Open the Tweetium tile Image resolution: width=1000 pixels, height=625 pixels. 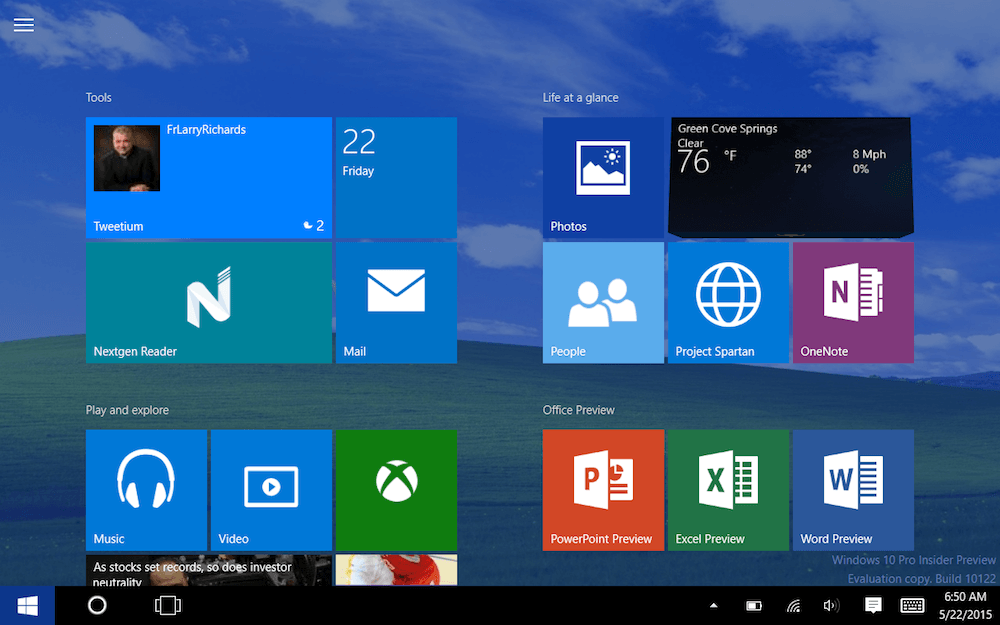(208, 178)
